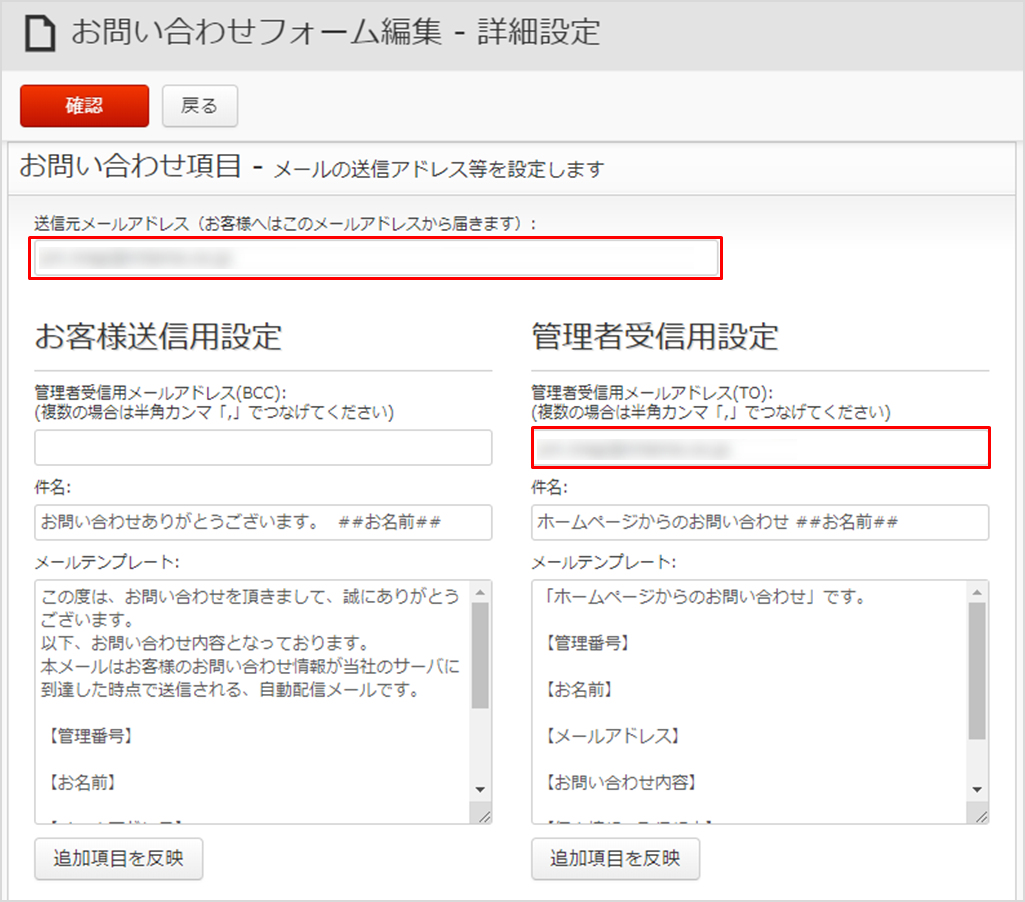Click 追加項目を反映 under admin settings

point(615,858)
